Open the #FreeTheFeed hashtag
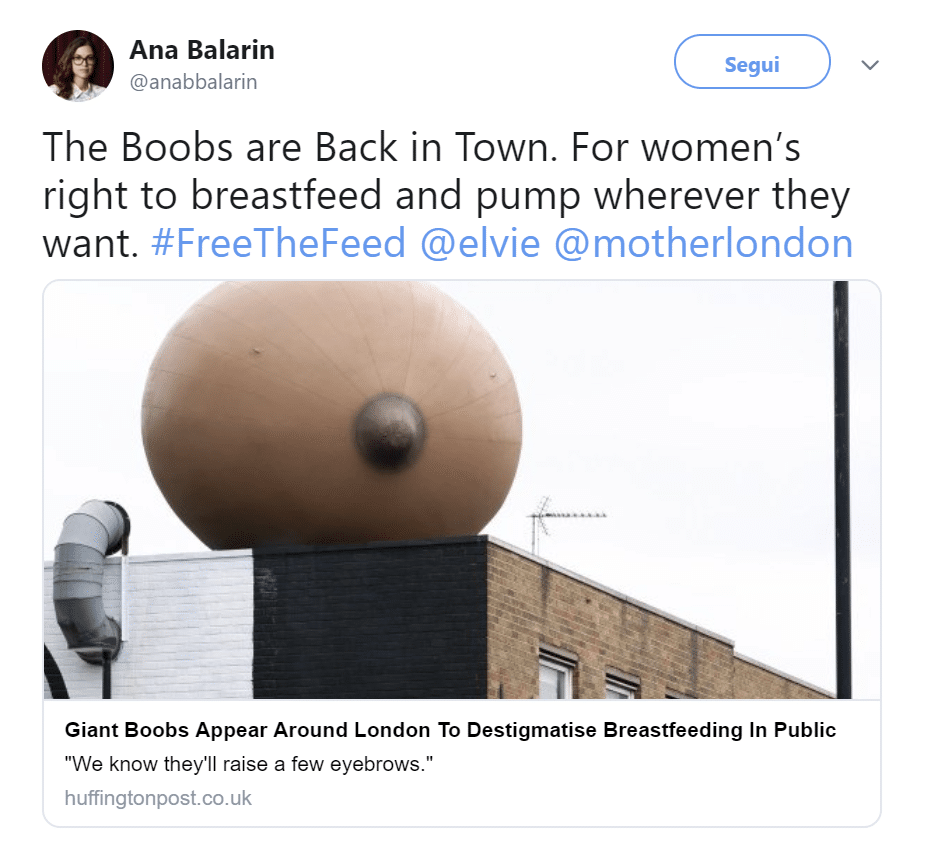Image resolution: width=929 pixels, height=851 pixels. click(278, 243)
